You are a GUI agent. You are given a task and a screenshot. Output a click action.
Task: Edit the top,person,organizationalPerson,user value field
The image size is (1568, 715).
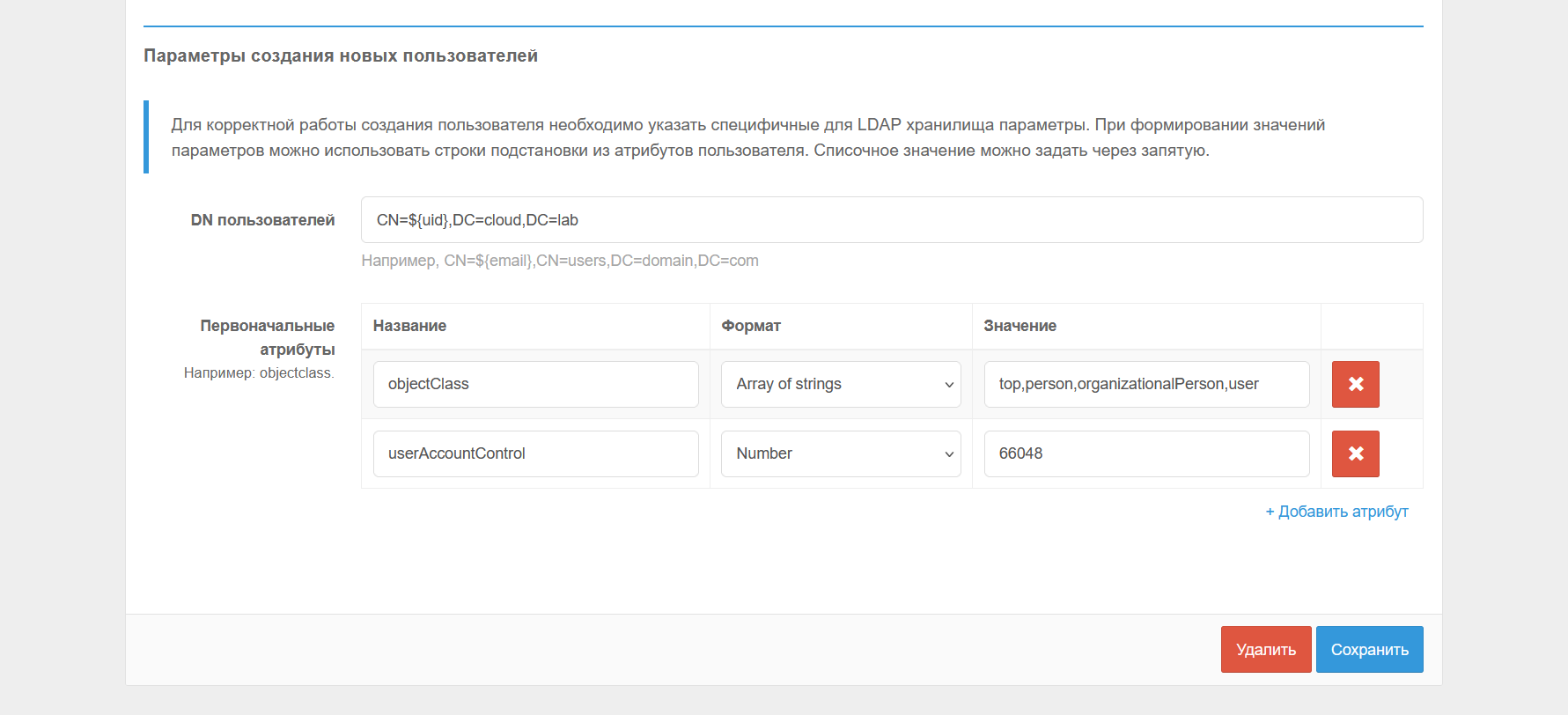[1146, 384]
